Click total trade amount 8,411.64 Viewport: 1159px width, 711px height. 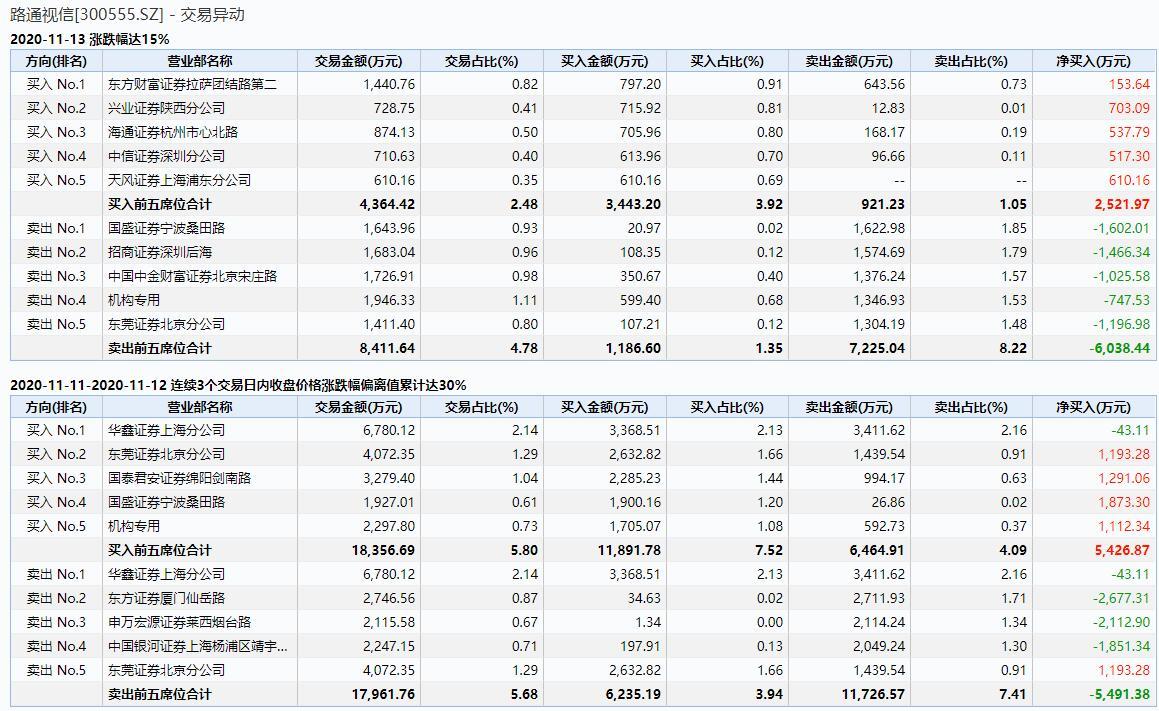(x=387, y=348)
